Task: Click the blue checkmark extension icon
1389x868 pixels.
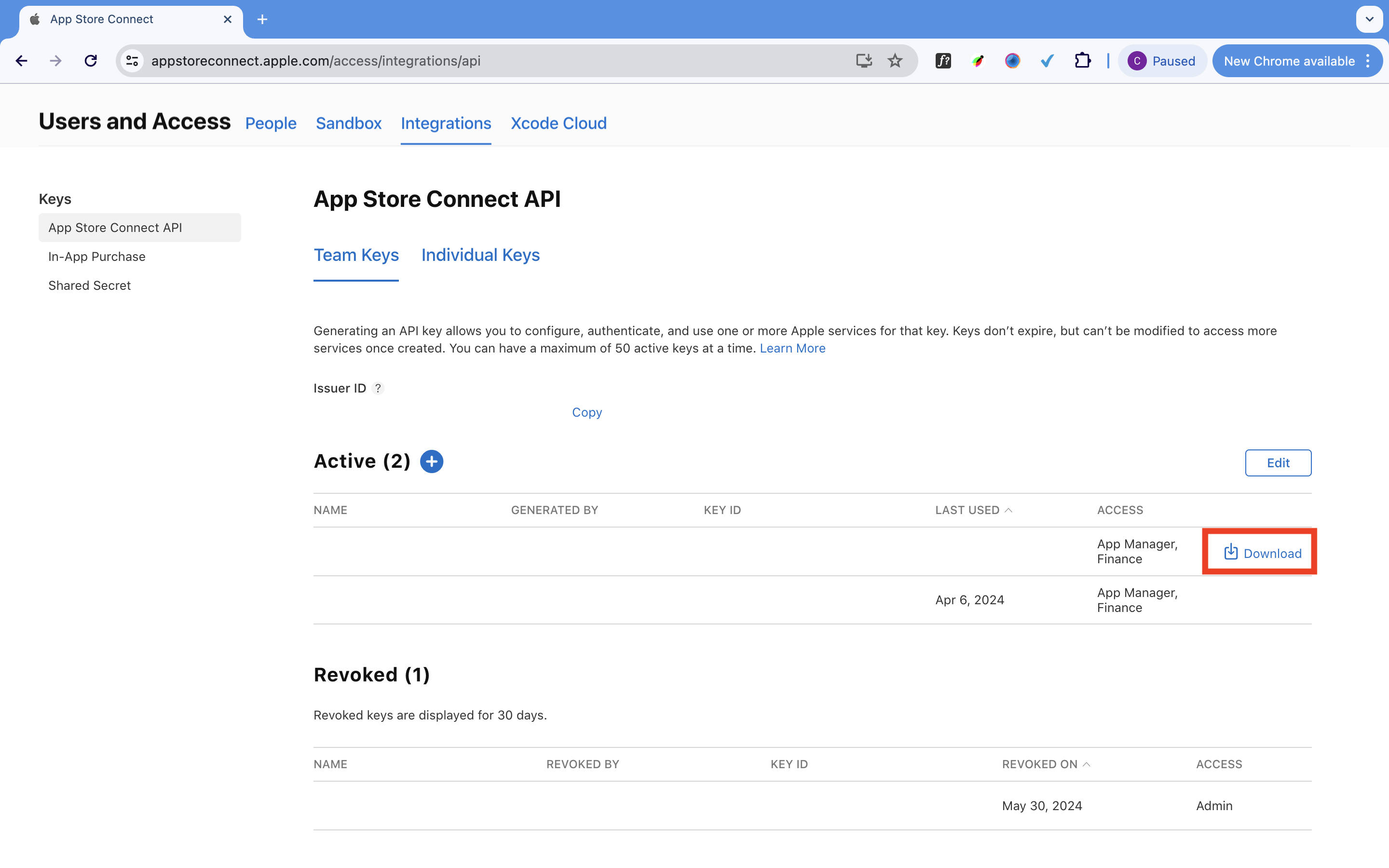Action: point(1048,61)
